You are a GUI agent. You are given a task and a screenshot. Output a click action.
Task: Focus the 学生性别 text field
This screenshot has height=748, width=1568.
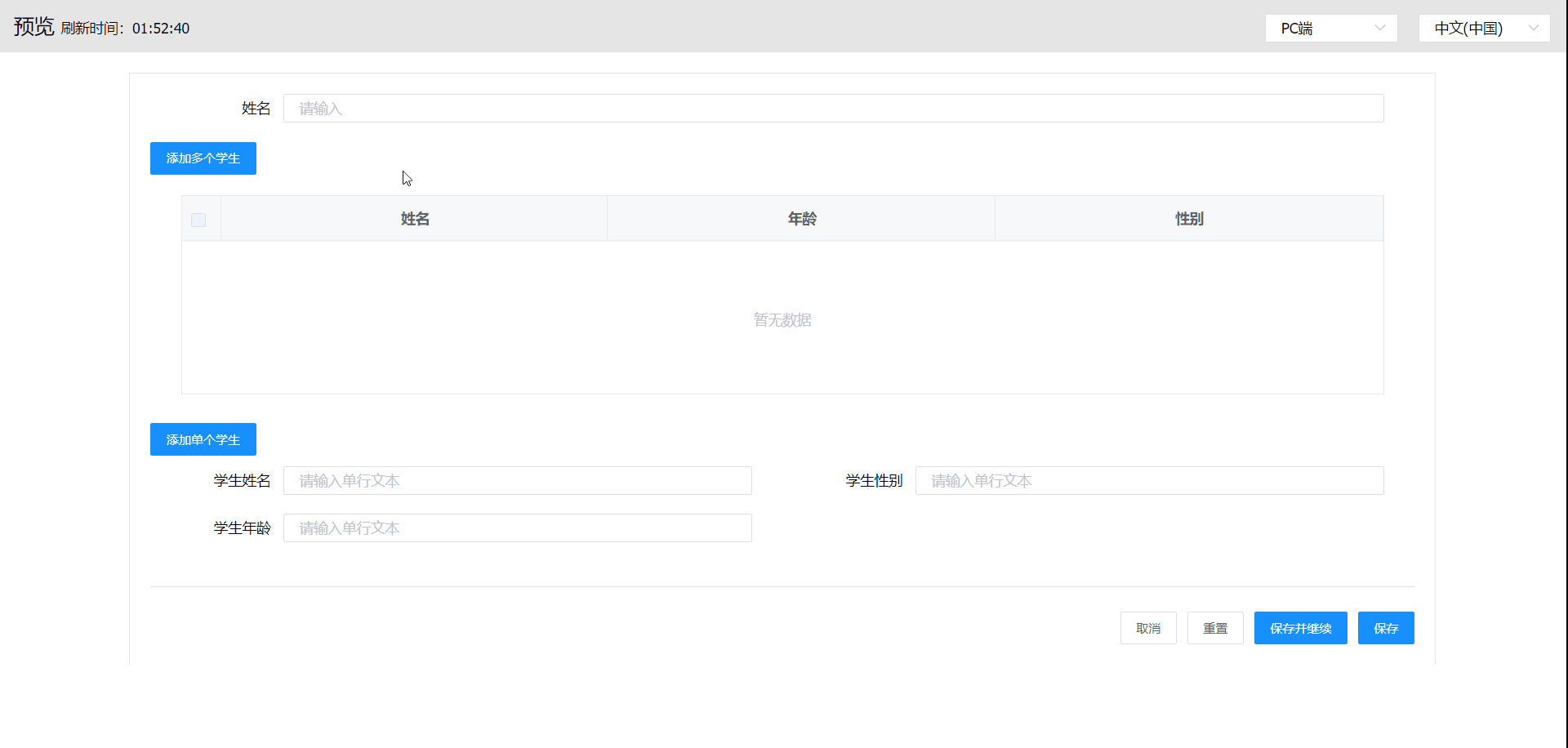1149,481
